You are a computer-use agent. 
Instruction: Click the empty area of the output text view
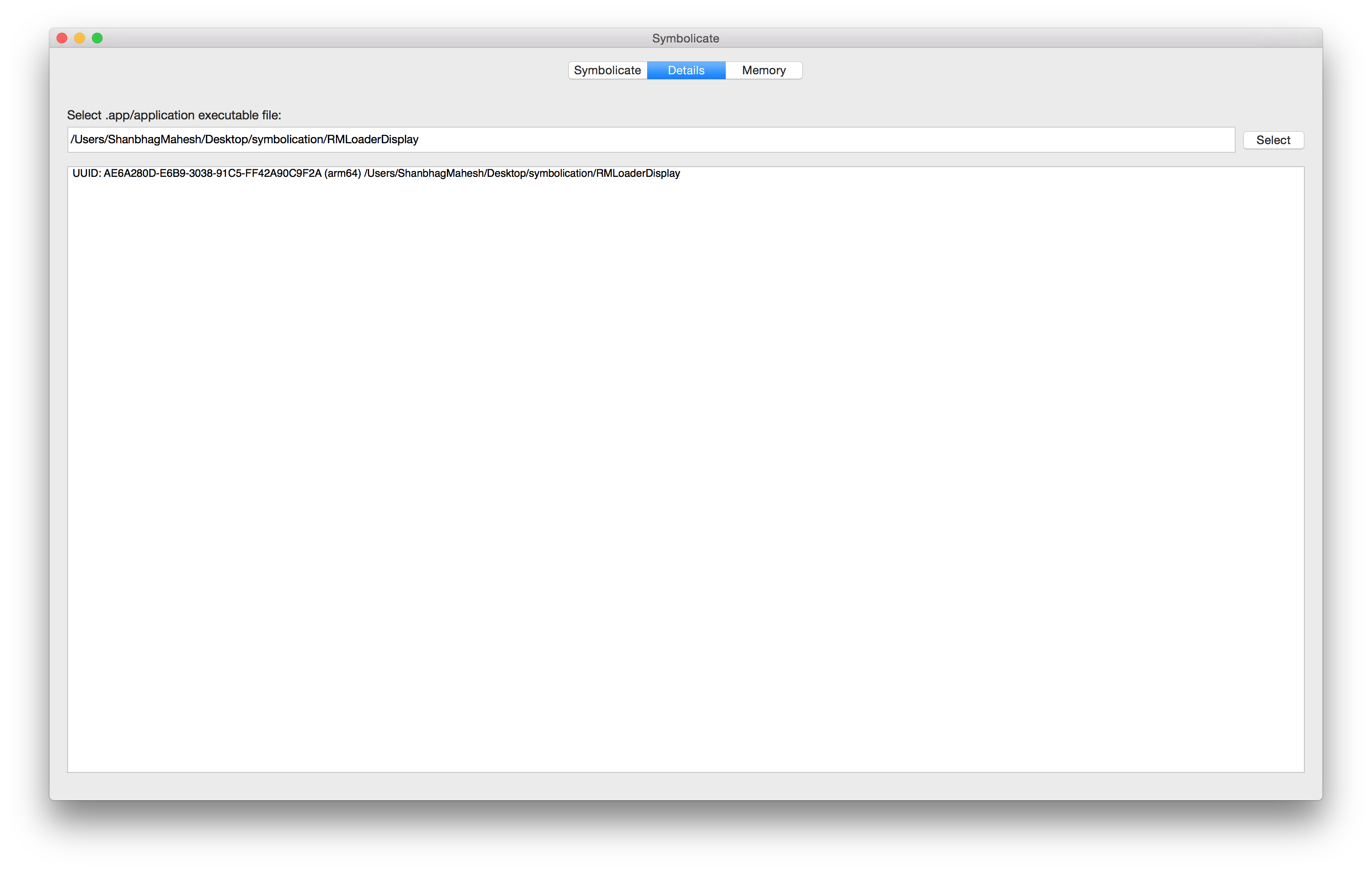[x=684, y=467]
